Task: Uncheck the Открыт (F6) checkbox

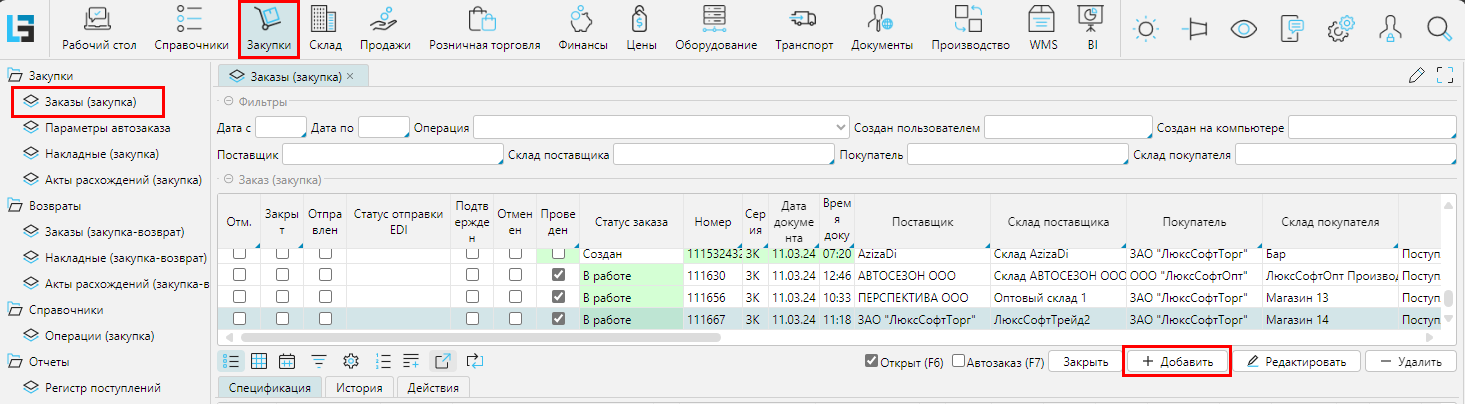Action: (x=871, y=361)
